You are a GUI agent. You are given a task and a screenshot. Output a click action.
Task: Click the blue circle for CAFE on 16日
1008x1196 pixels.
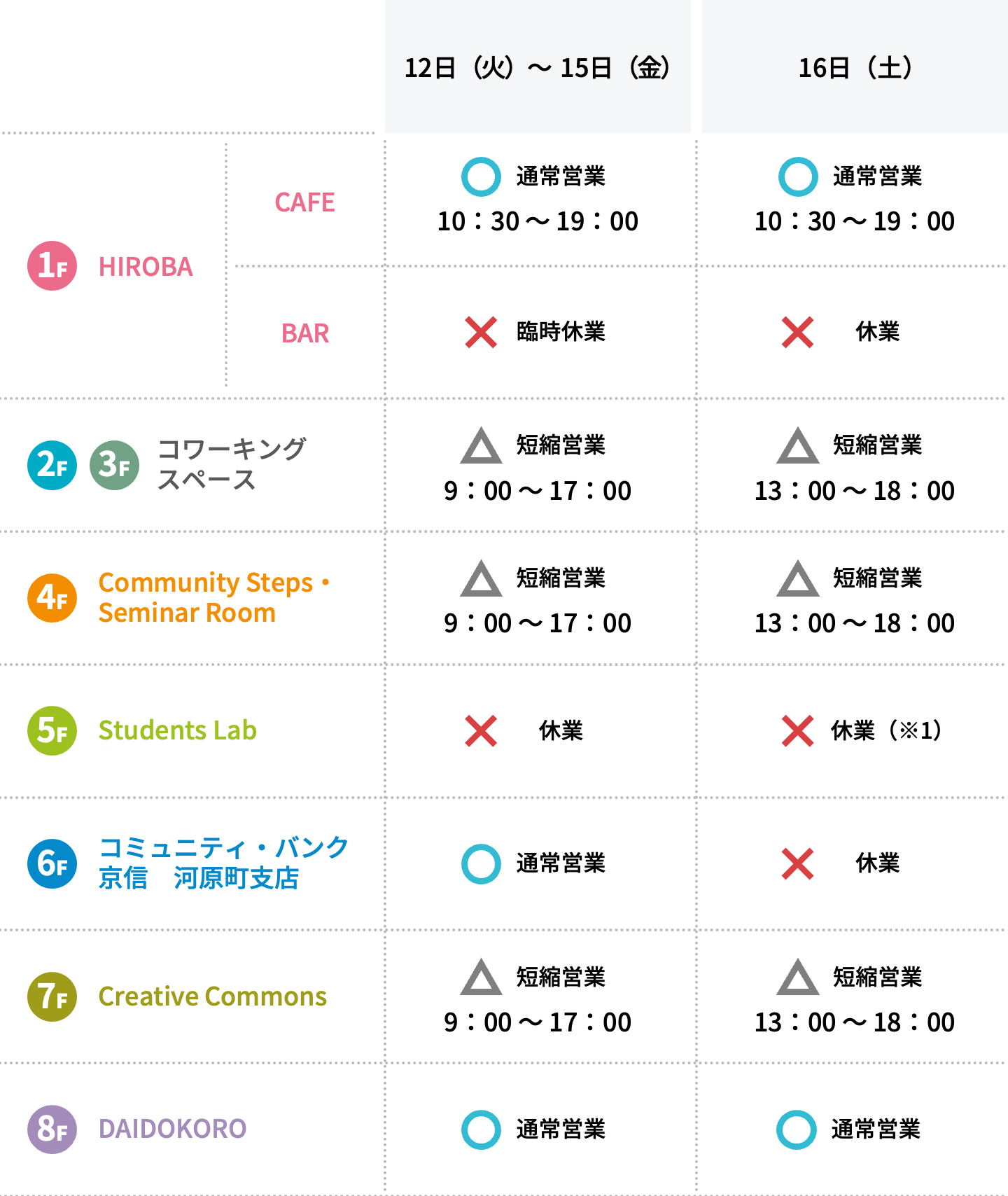798,176
